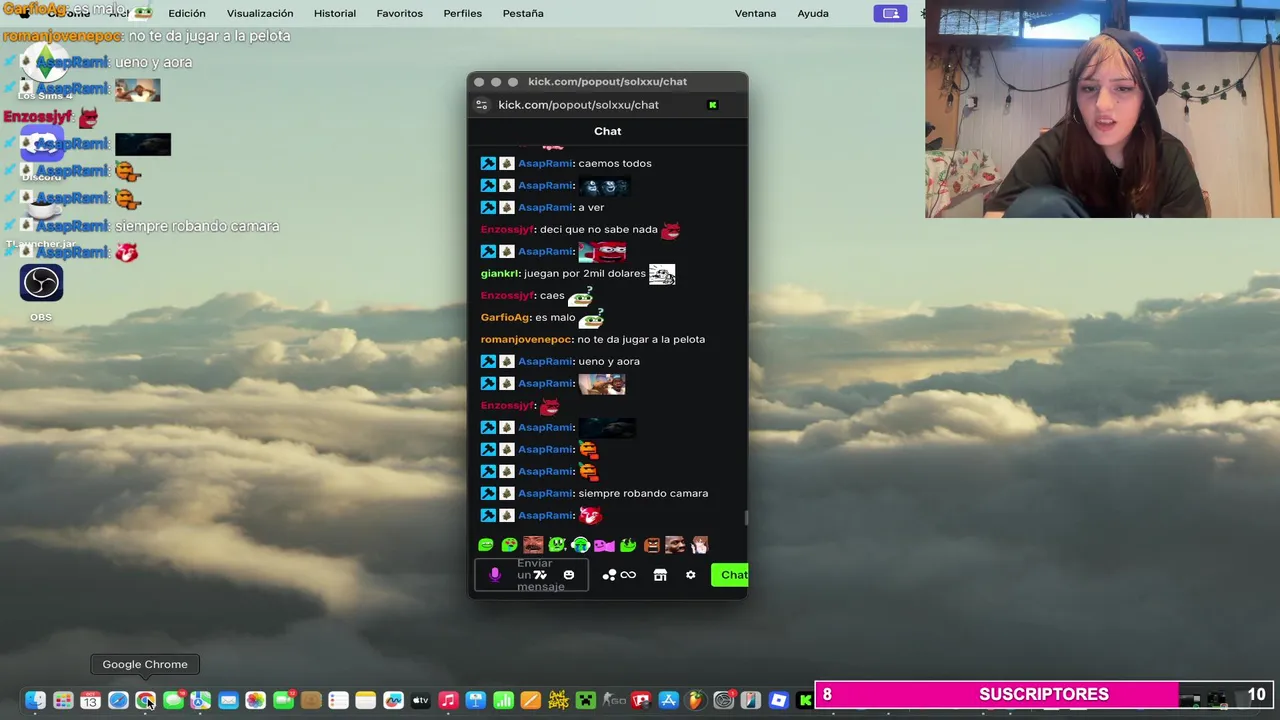Launch Apple TV from the Dock

click(421, 701)
